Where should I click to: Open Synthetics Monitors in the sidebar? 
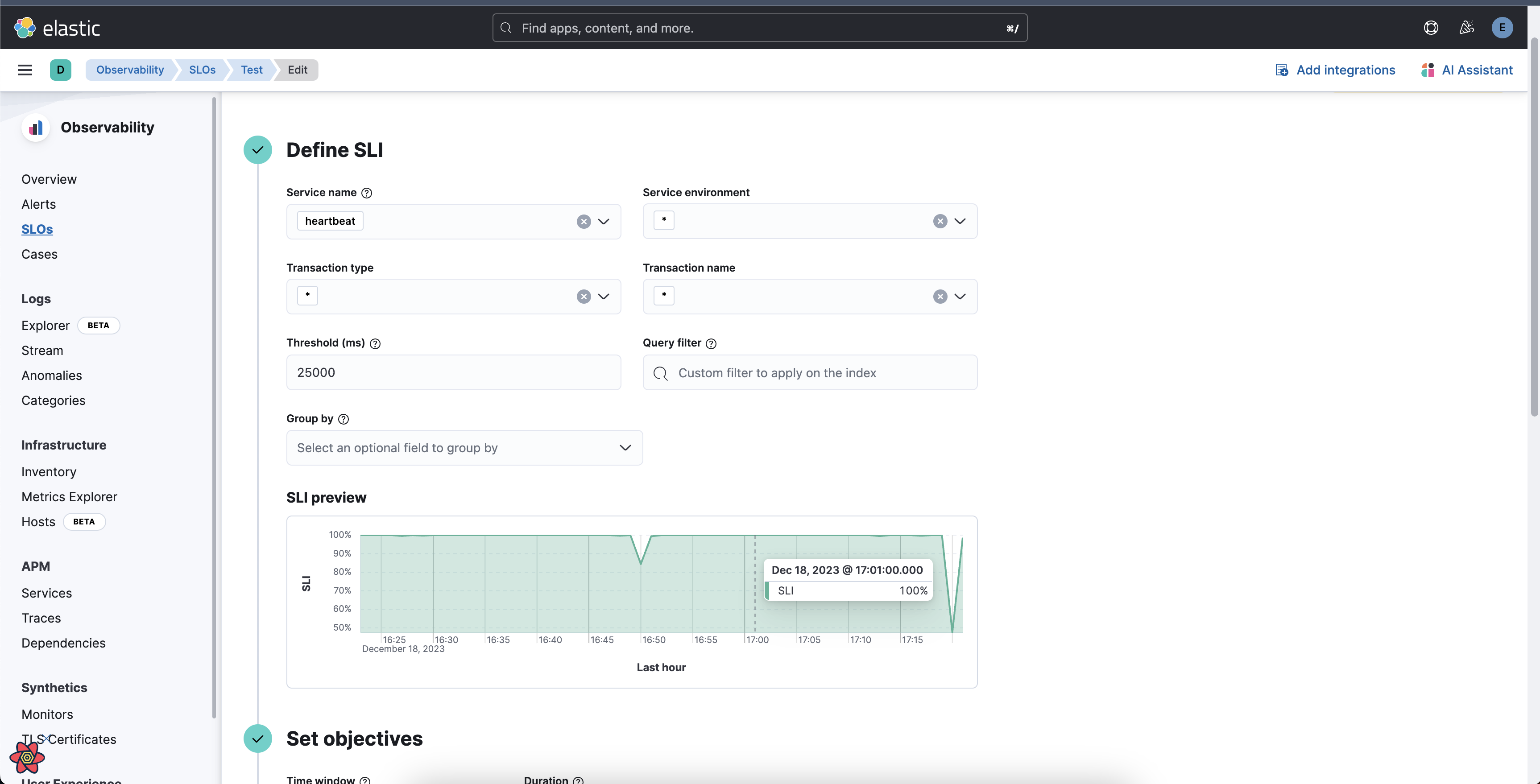coord(47,715)
